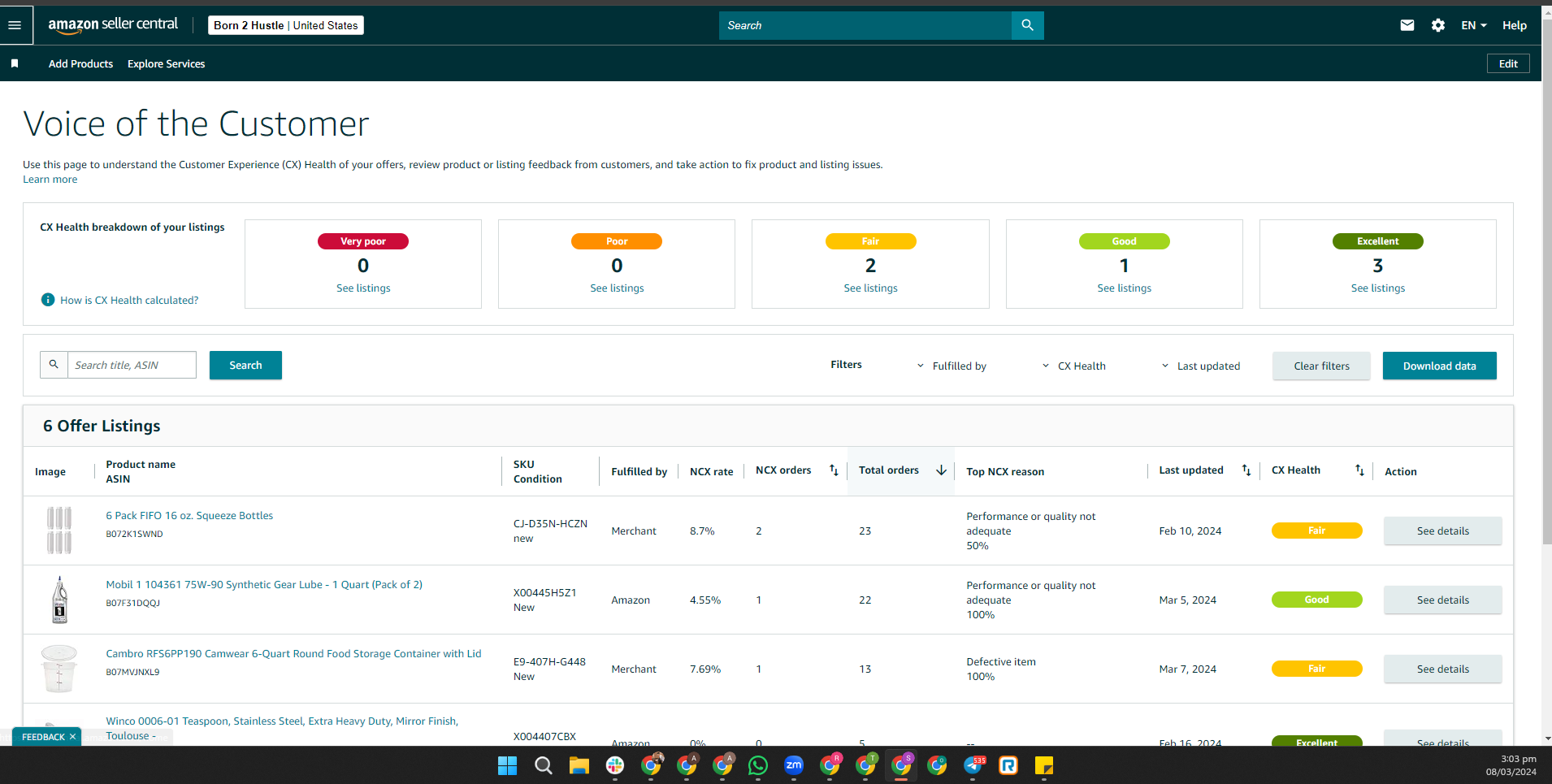Open Windows taskbar search

point(544,765)
